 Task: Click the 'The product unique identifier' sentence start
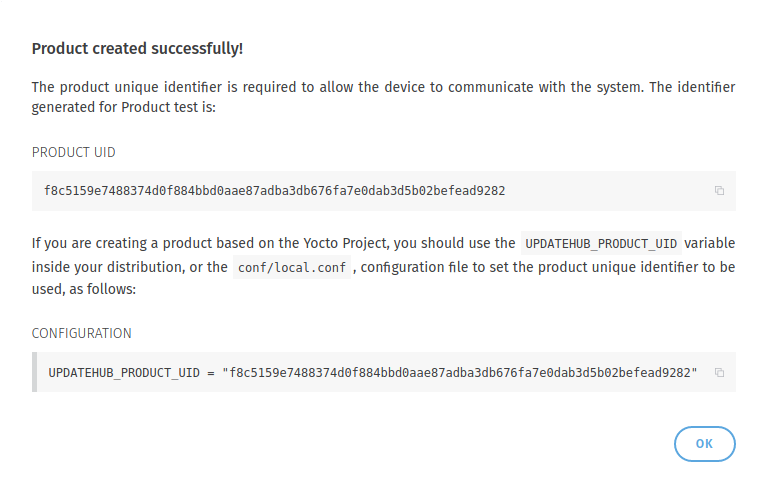(127, 87)
